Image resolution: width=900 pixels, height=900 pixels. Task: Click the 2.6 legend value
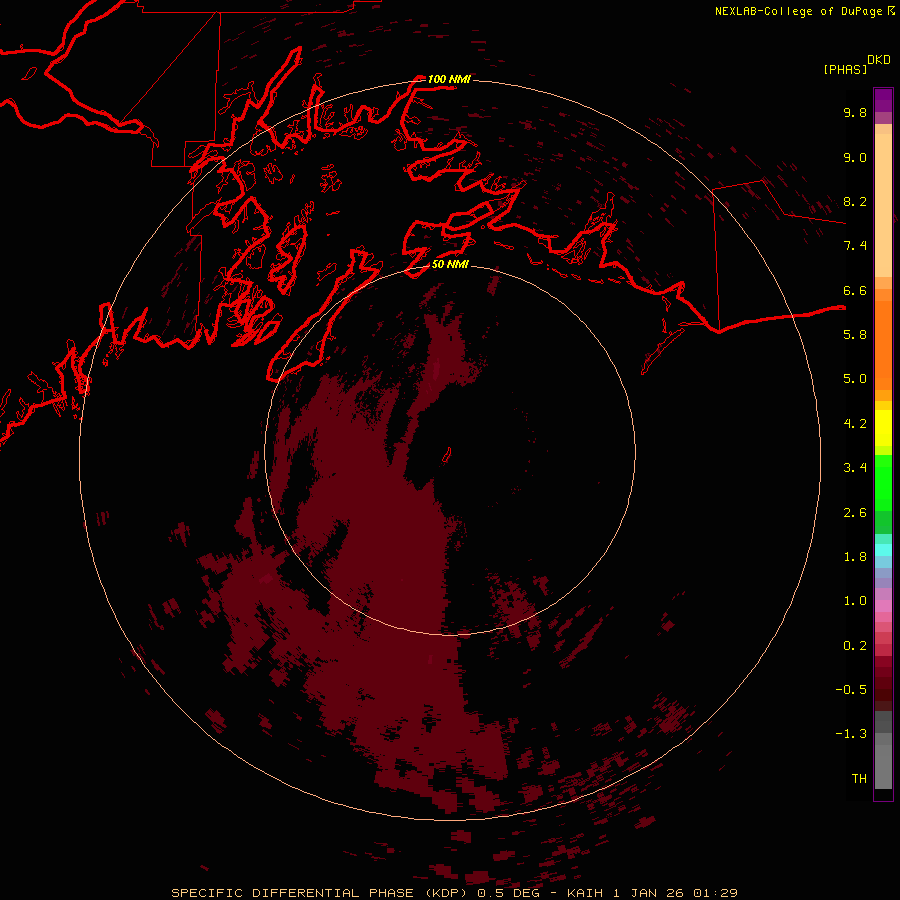tap(855, 513)
